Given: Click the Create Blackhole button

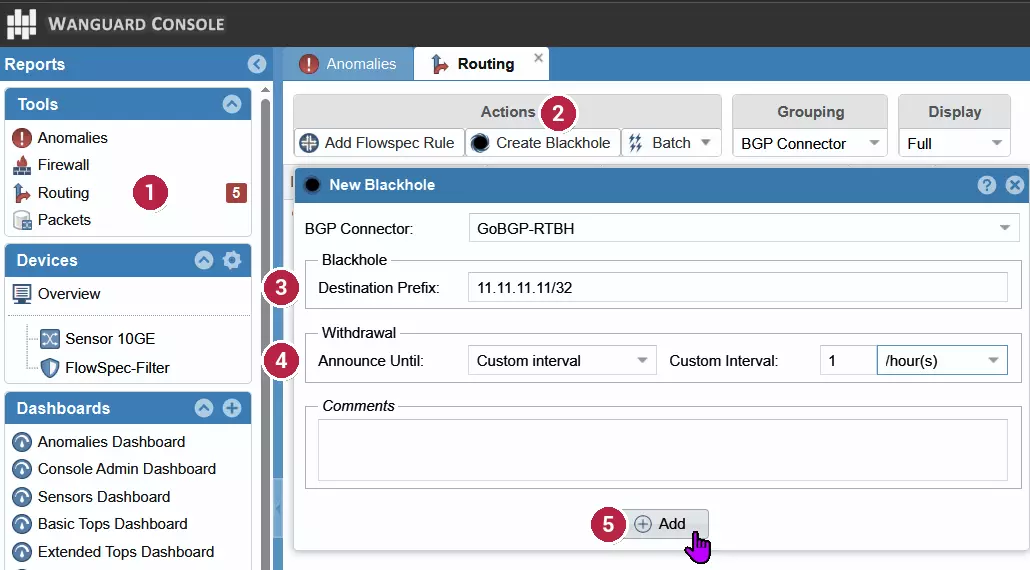Looking at the screenshot, I should click(x=543, y=142).
